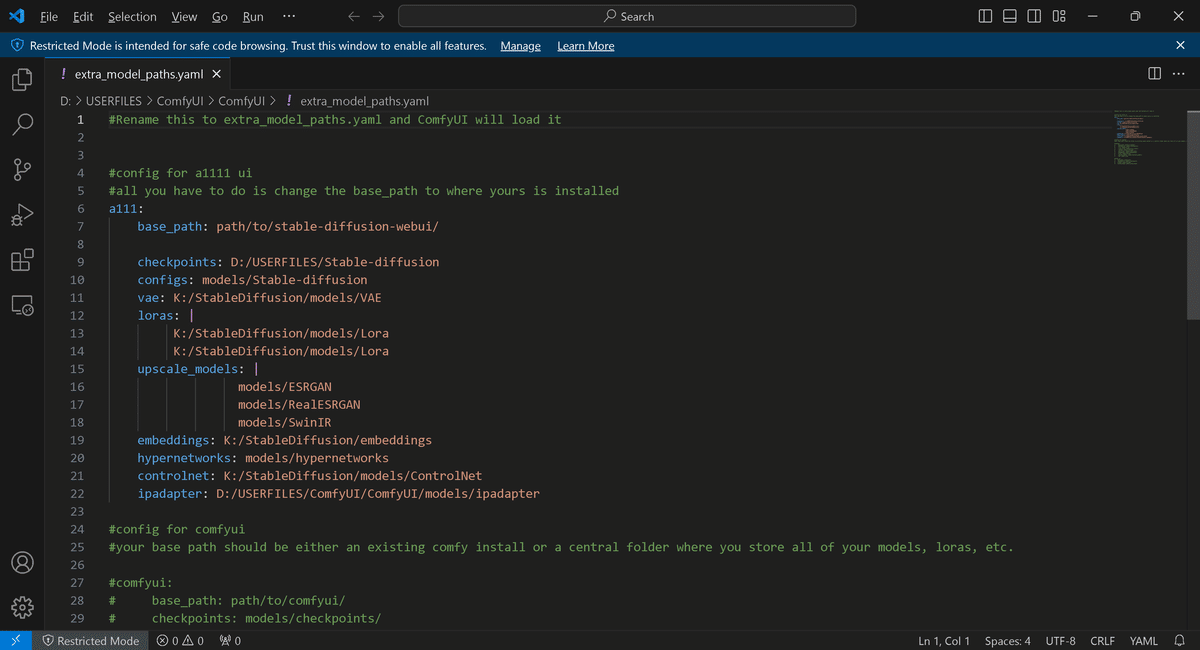Open the Extensions view
1200x650 pixels.
pos(22,259)
